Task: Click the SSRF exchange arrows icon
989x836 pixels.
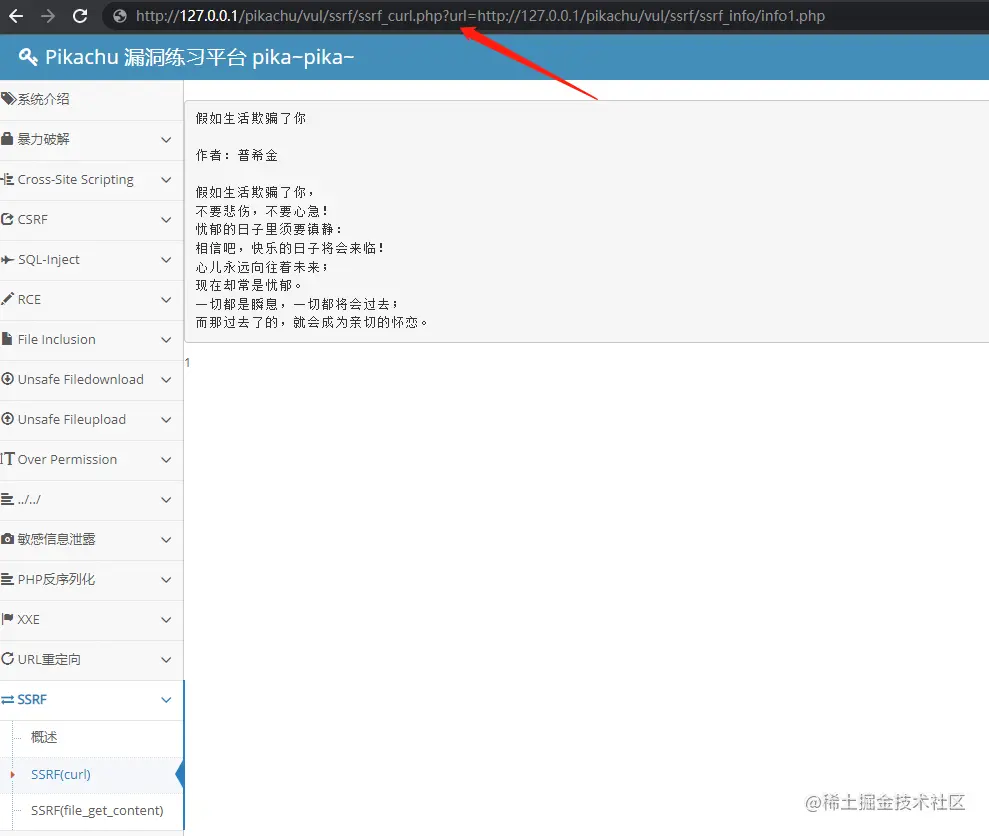Action: coord(8,699)
